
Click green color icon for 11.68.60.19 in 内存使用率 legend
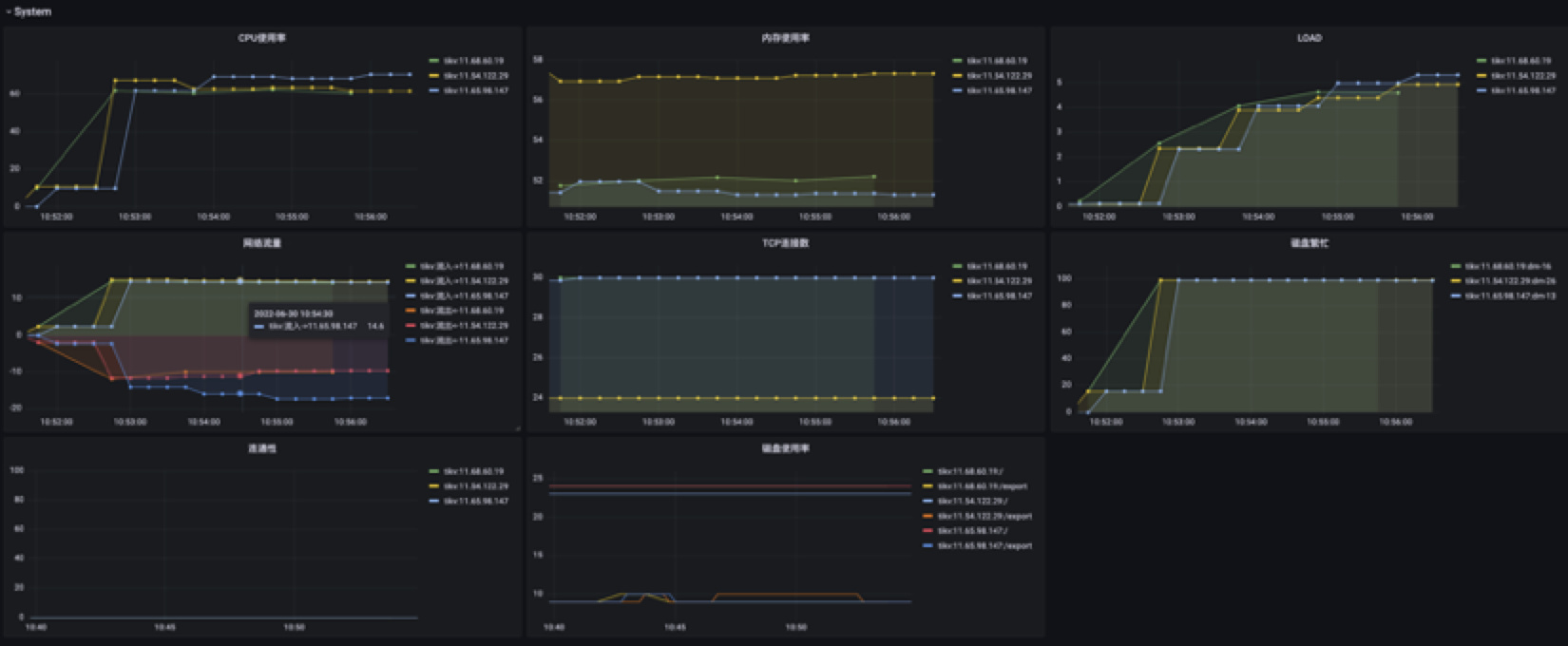[x=958, y=61]
